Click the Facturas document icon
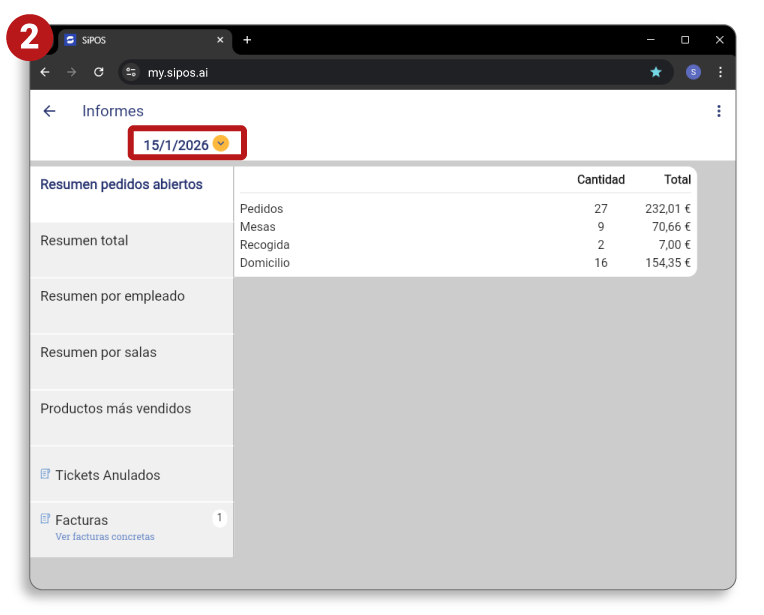Viewport: 764px width, 615px height. point(45,519)
